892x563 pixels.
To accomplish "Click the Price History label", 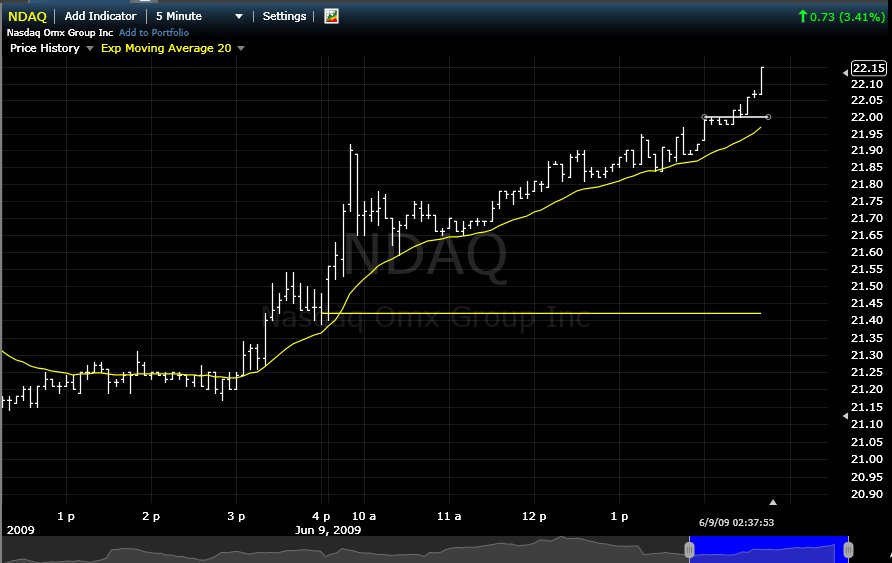I will pyautogui.click(x=44, y=48).
